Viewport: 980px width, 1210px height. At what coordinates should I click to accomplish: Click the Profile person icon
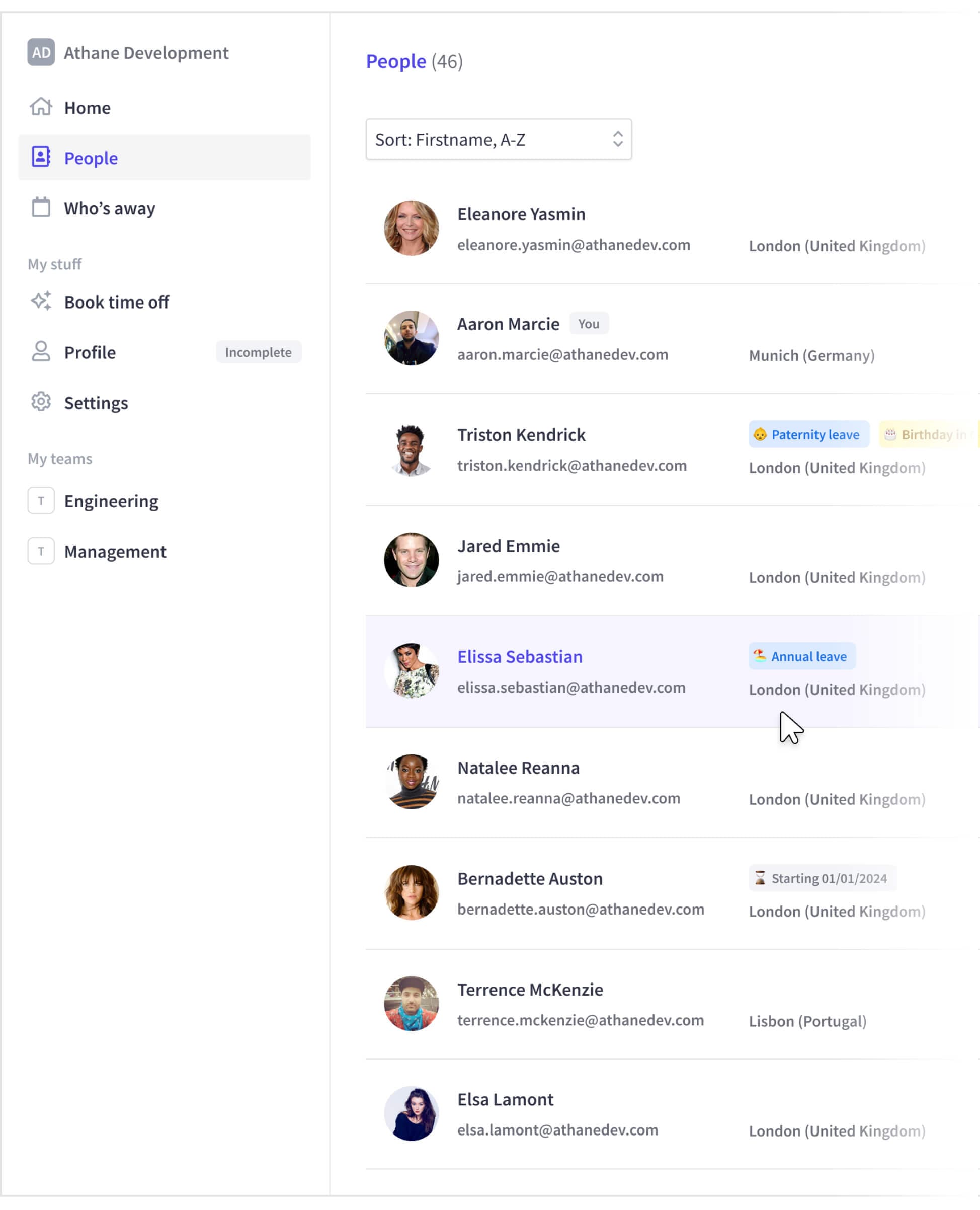tap(41, 351)
